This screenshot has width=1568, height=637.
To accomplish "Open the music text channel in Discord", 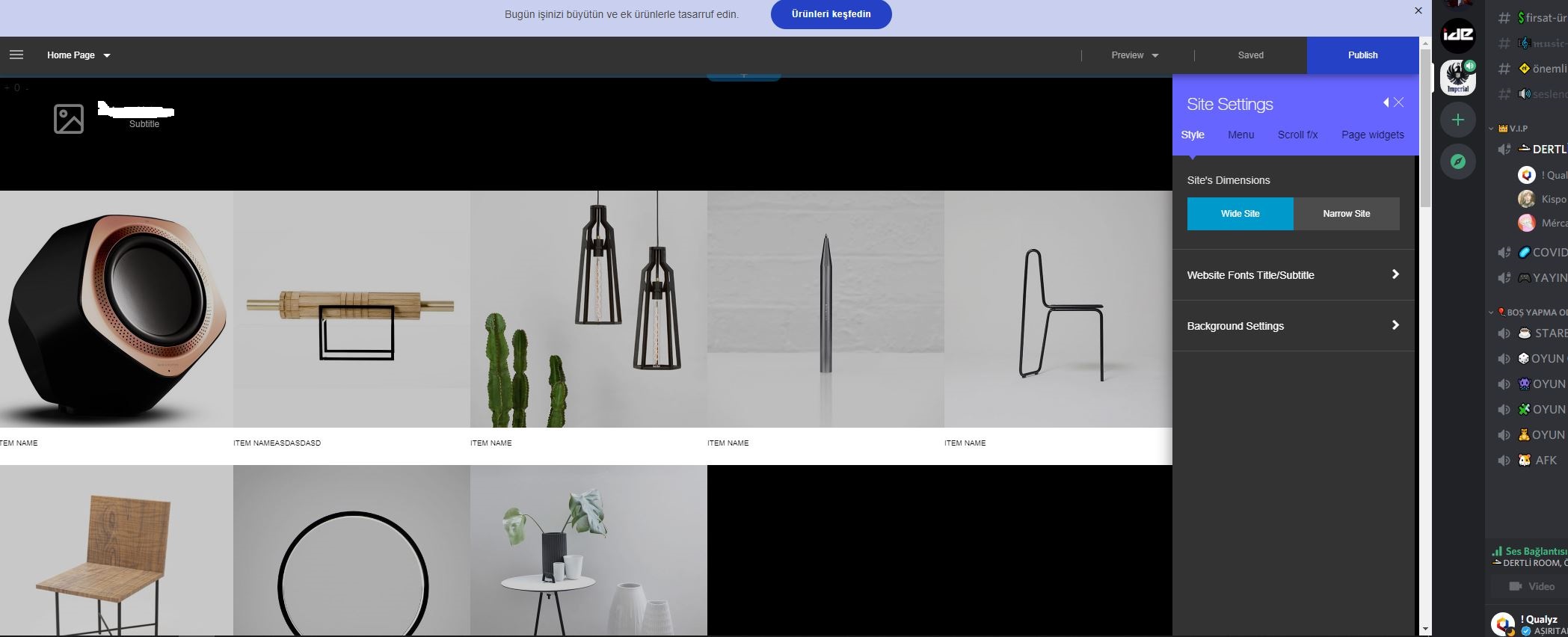I will click(x=1532, y=43).
